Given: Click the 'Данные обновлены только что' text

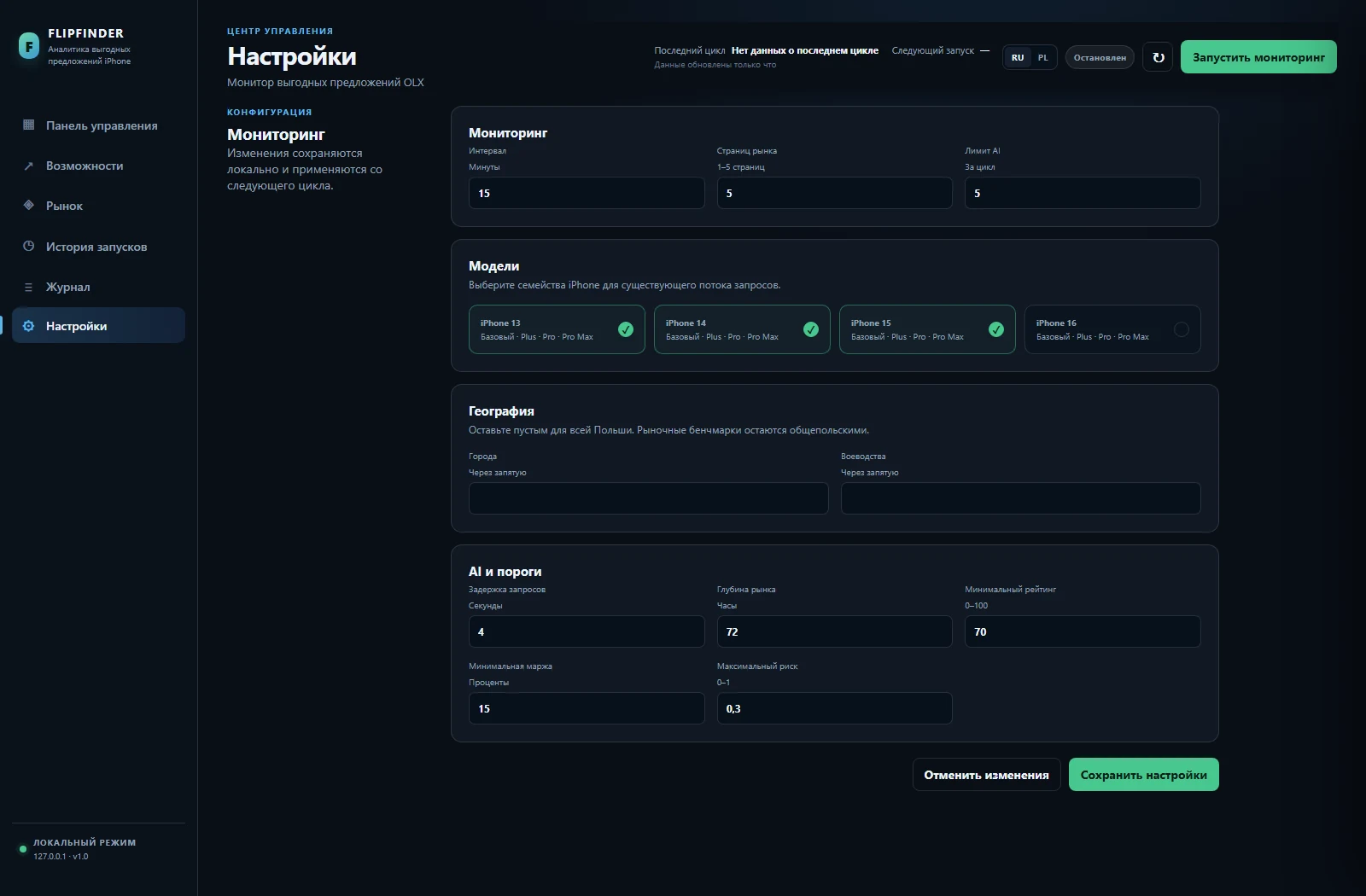Looking at the screenshot, I should coord(715,65).
